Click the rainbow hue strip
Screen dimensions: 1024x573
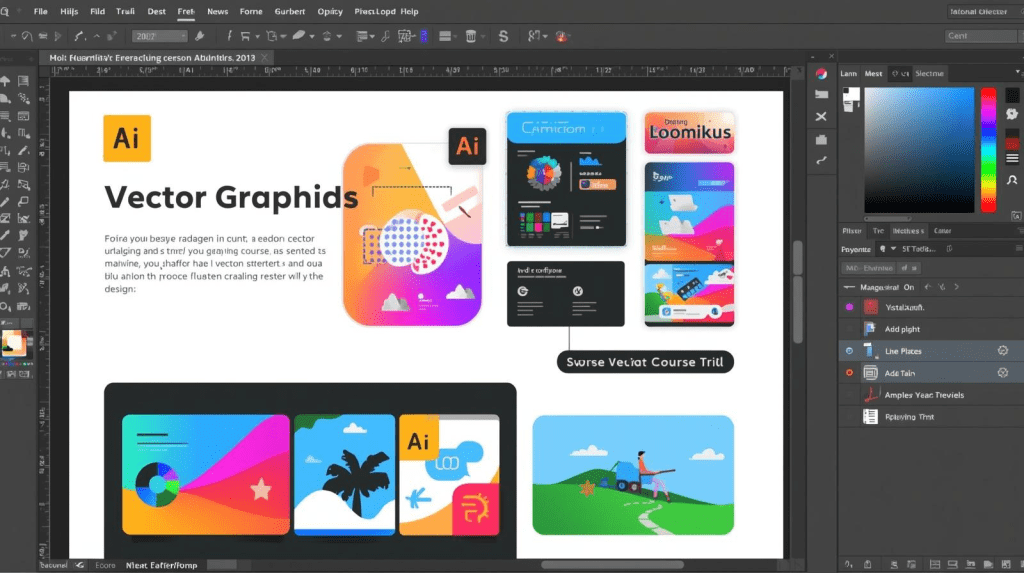tap(988, 150)
